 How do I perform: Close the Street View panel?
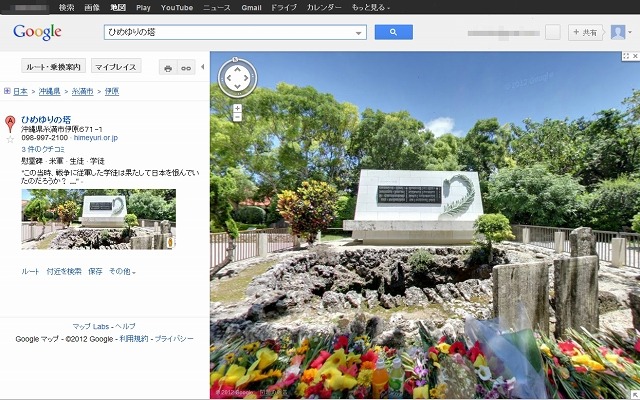click(x=635, y=56)
